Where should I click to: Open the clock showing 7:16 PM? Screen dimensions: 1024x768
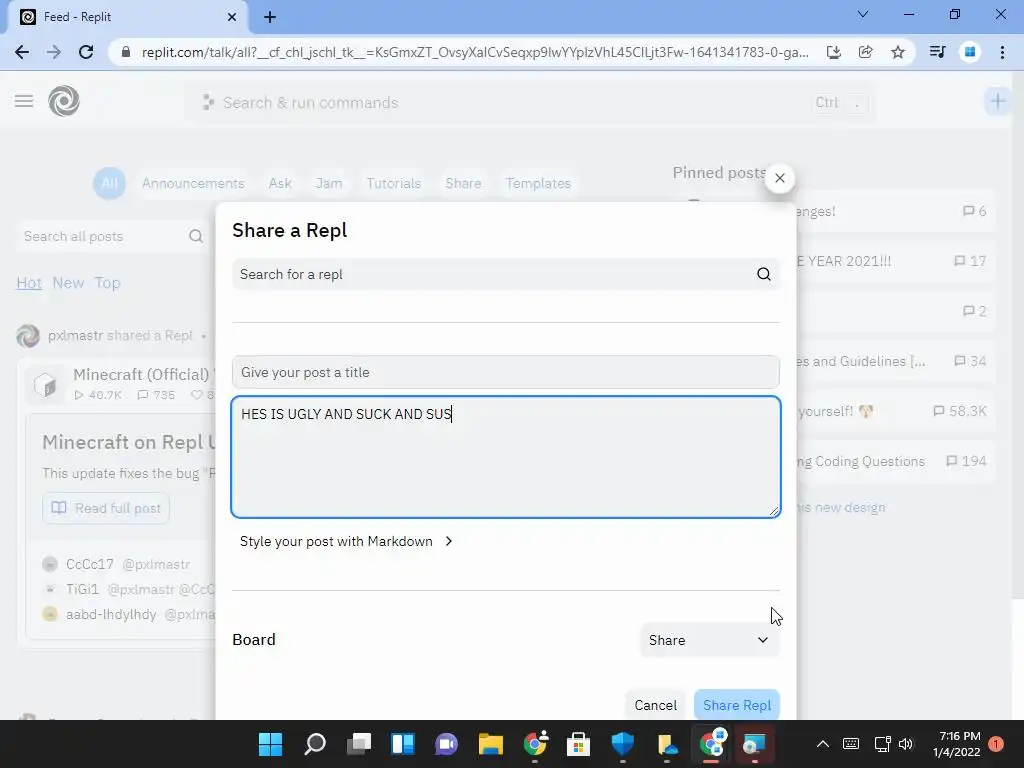tap(956, 744)
